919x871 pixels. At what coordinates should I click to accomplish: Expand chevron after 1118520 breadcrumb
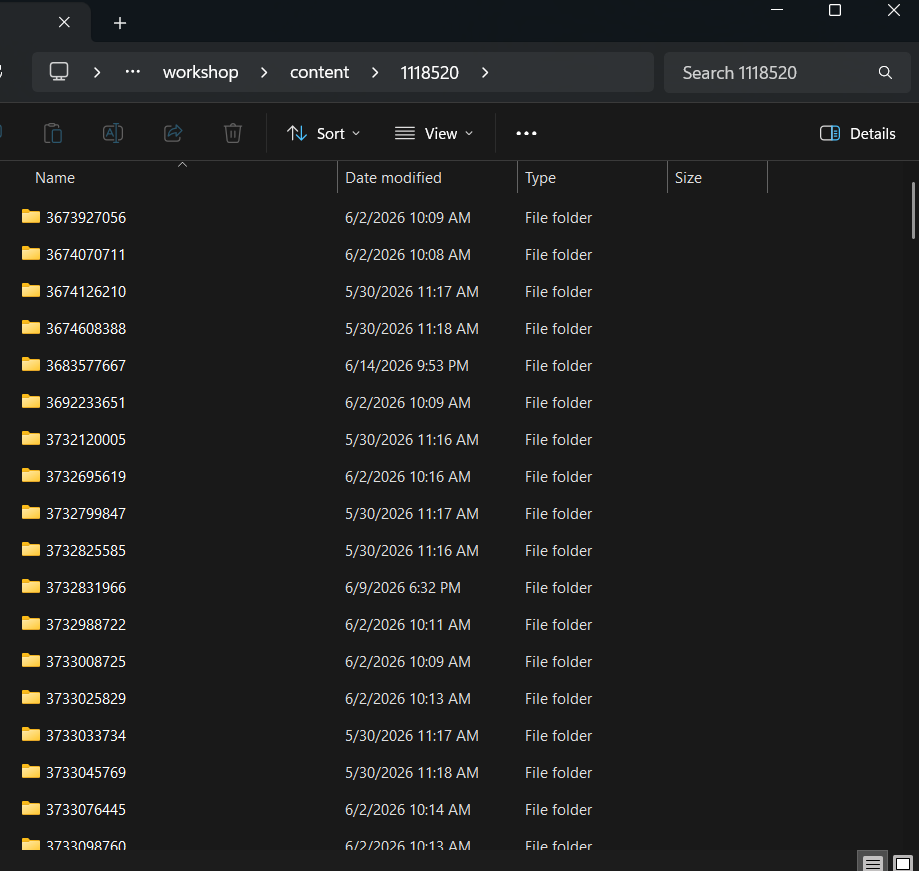tap(485, 73)
